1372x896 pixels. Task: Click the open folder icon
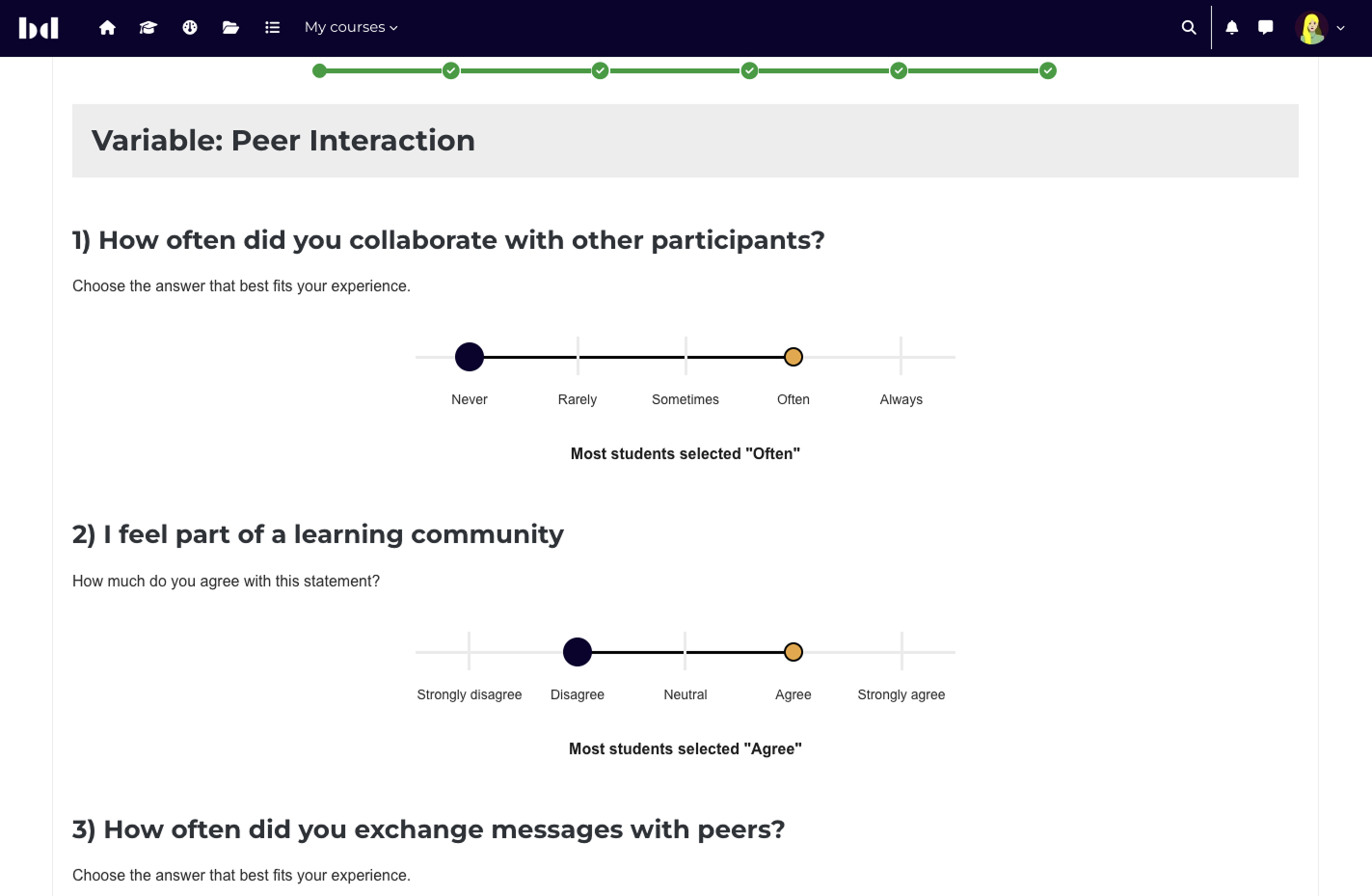tap(230, 28)
